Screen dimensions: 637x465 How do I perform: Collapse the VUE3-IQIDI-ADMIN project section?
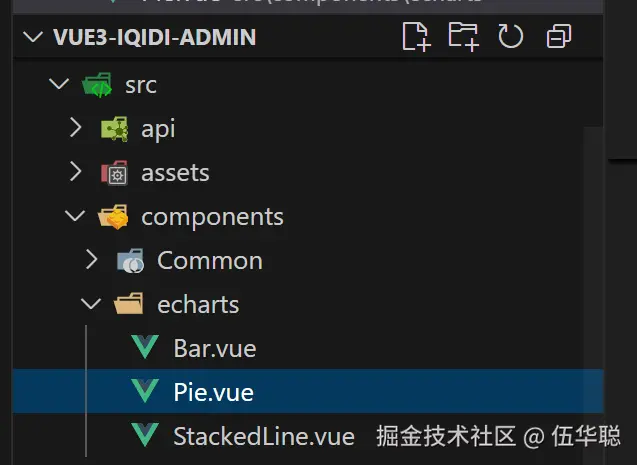32,38
